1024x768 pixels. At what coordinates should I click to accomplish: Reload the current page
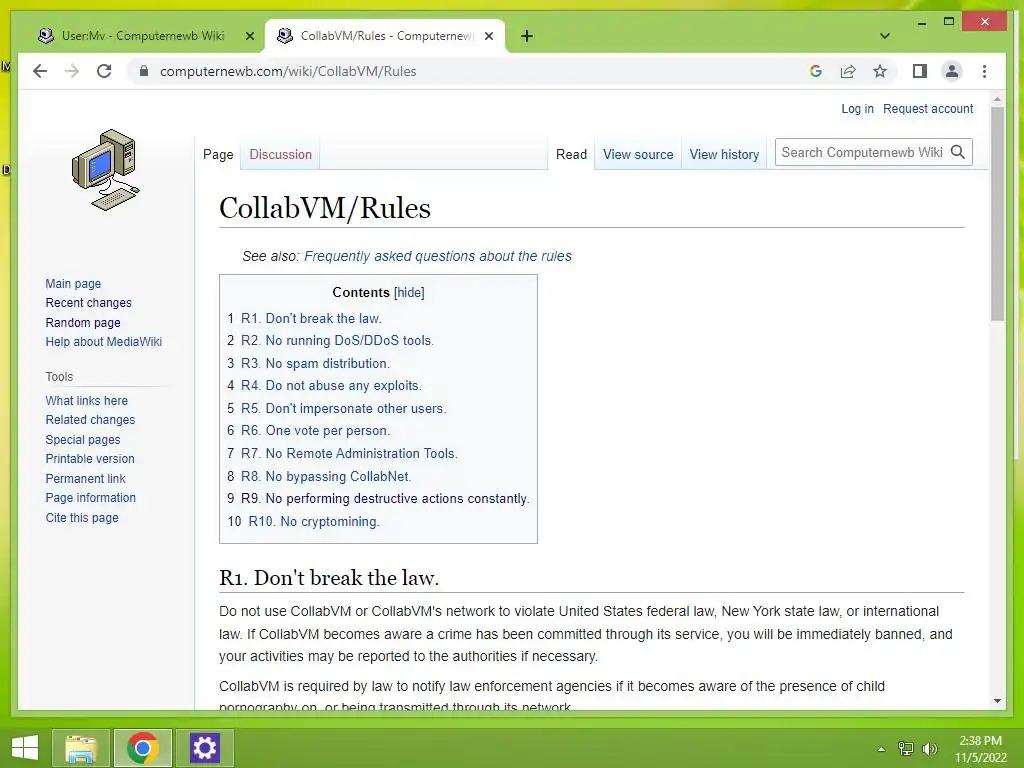coord(104,71)
